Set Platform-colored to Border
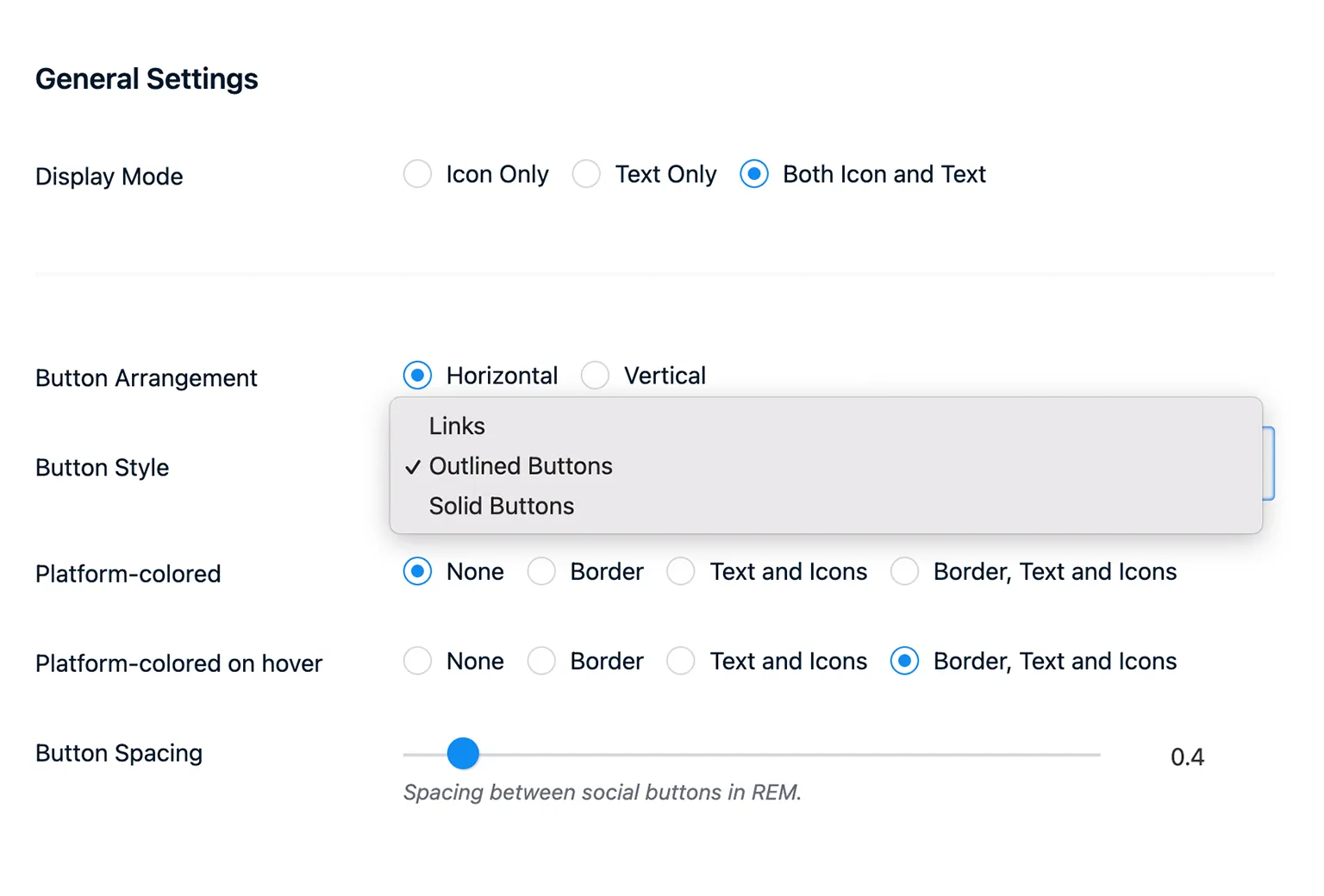1324x896 pixels. pyautogui.click(x=541, y=571)
